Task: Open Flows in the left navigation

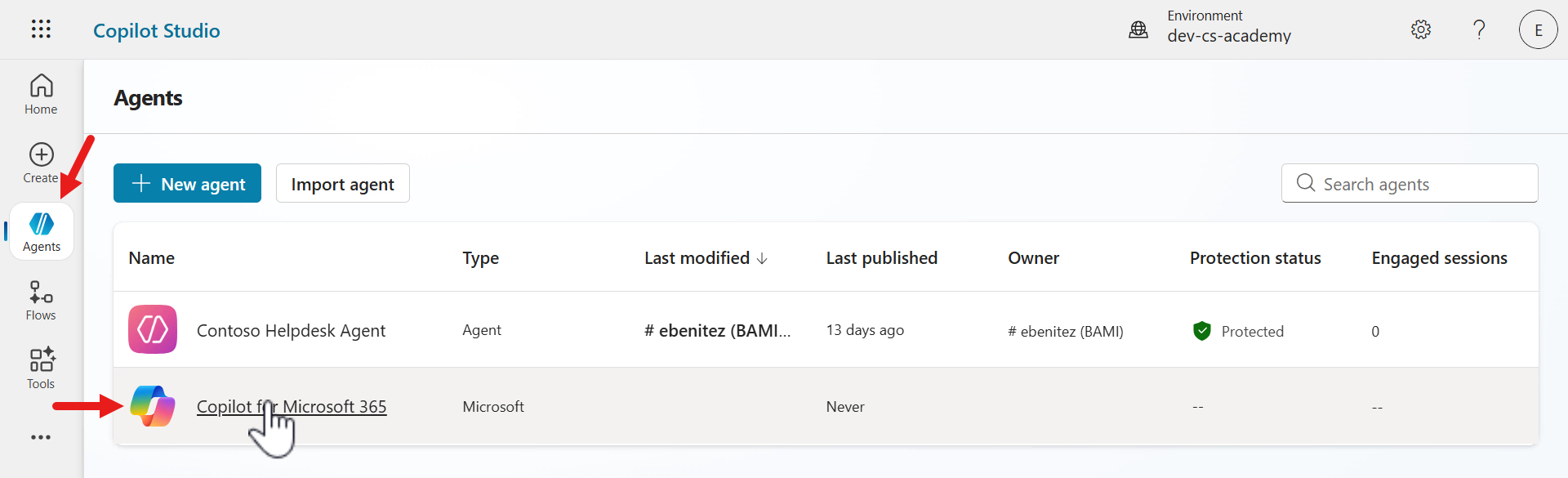Action: (41, 301)
